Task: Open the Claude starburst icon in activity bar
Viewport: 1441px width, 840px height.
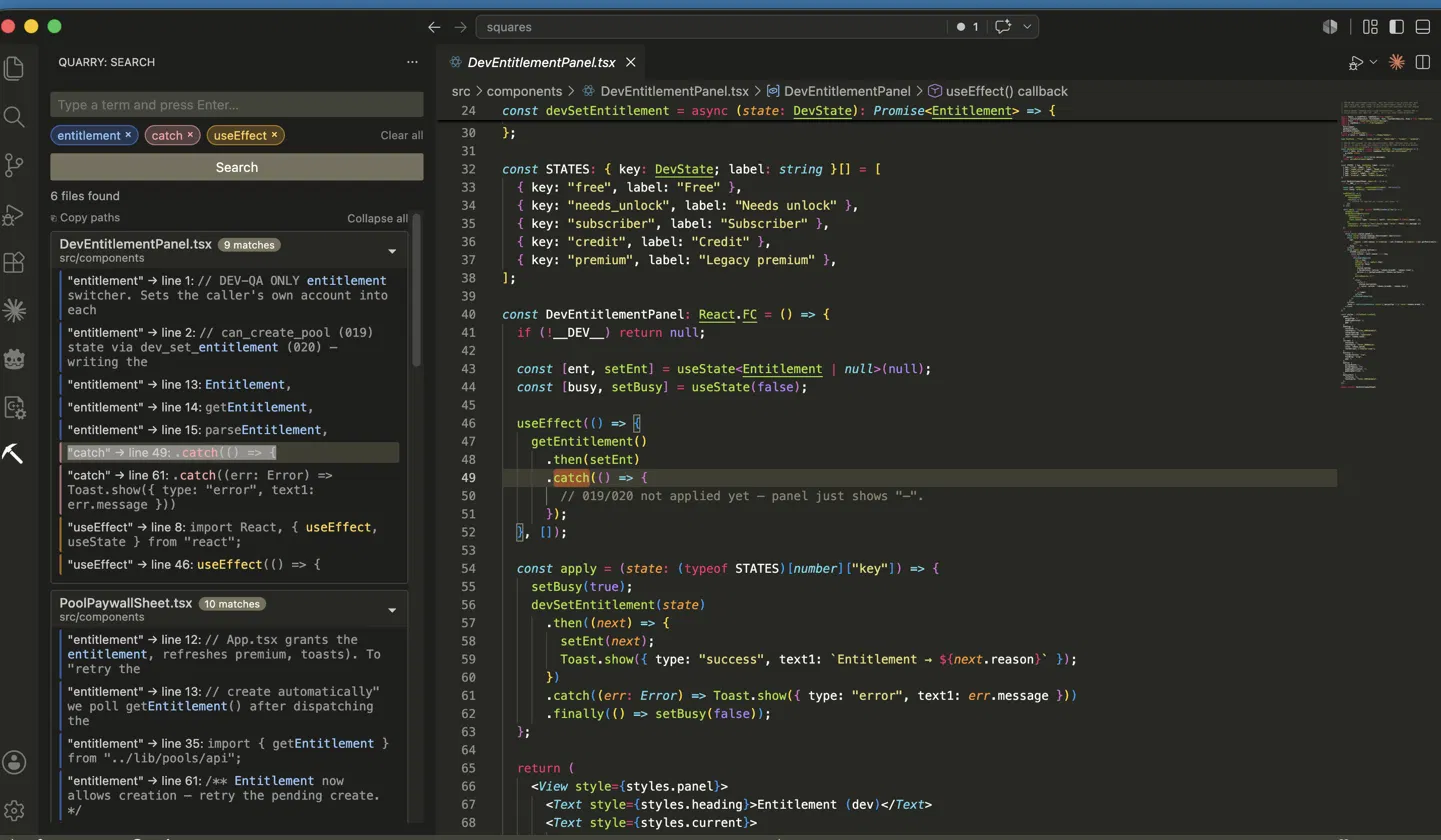Action: coord(14,310)
